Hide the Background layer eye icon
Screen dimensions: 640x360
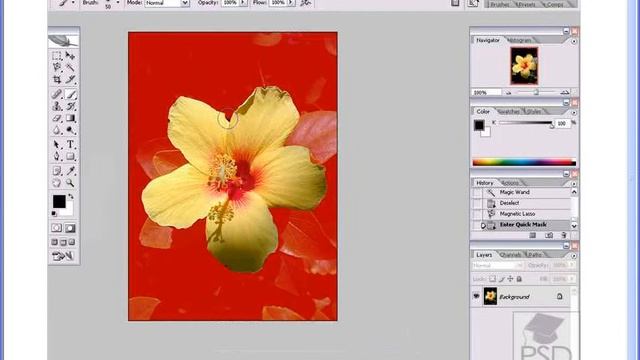click(x=476, y=296)
